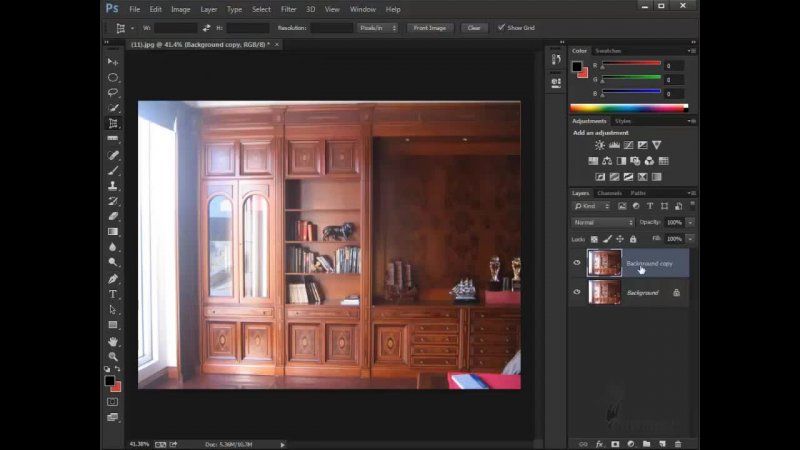Switch to the Channels tab
This screenshot has height=450, width=800.
point(608,193)
